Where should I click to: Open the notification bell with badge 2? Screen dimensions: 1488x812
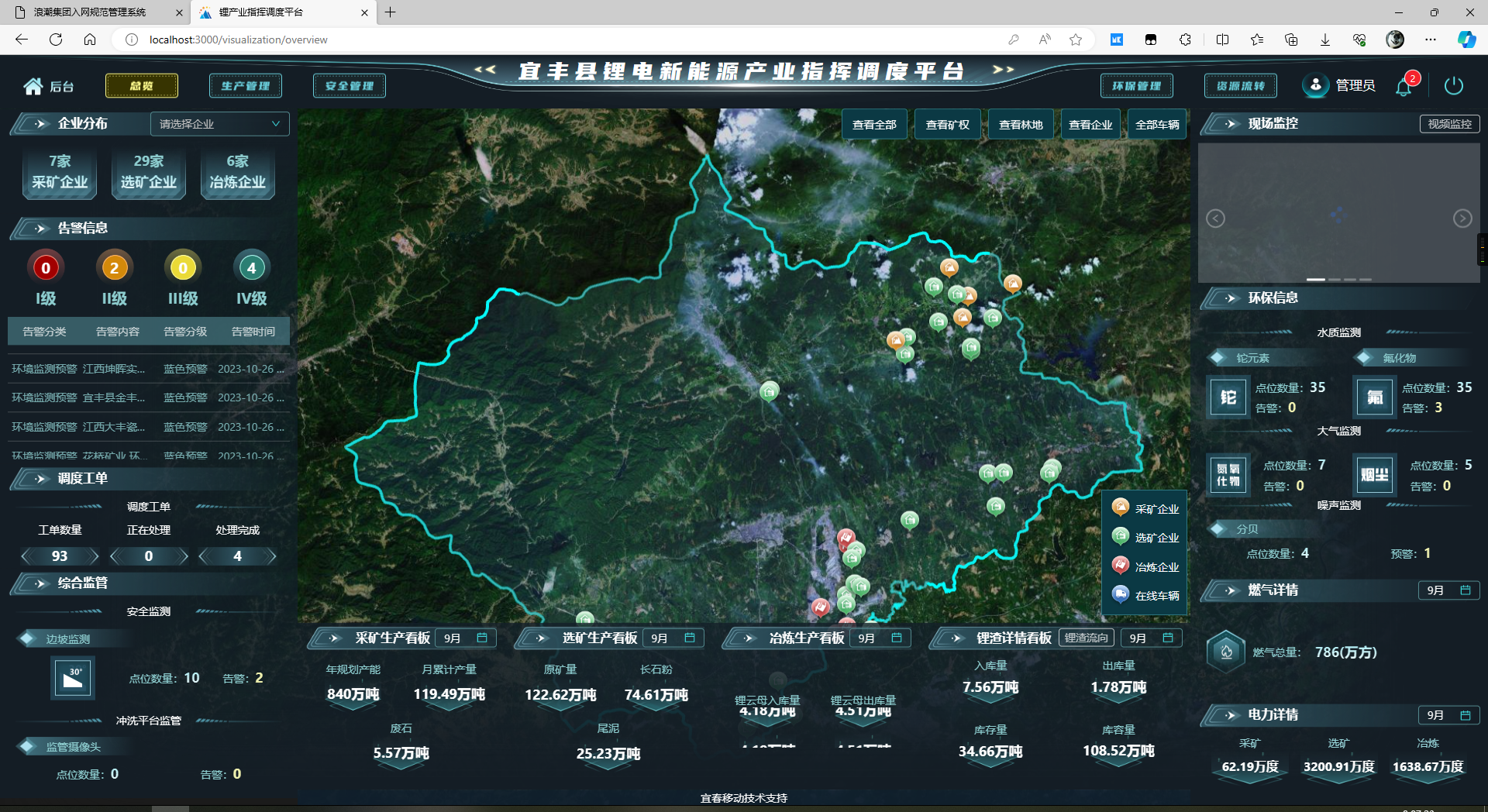tap(1404, 86)
